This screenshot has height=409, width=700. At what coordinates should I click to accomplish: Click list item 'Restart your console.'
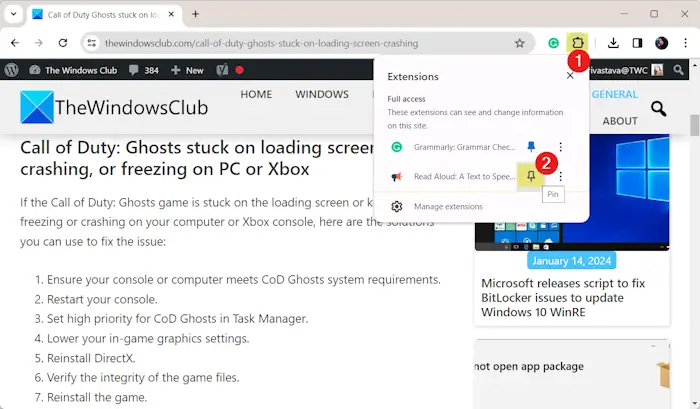102,299
